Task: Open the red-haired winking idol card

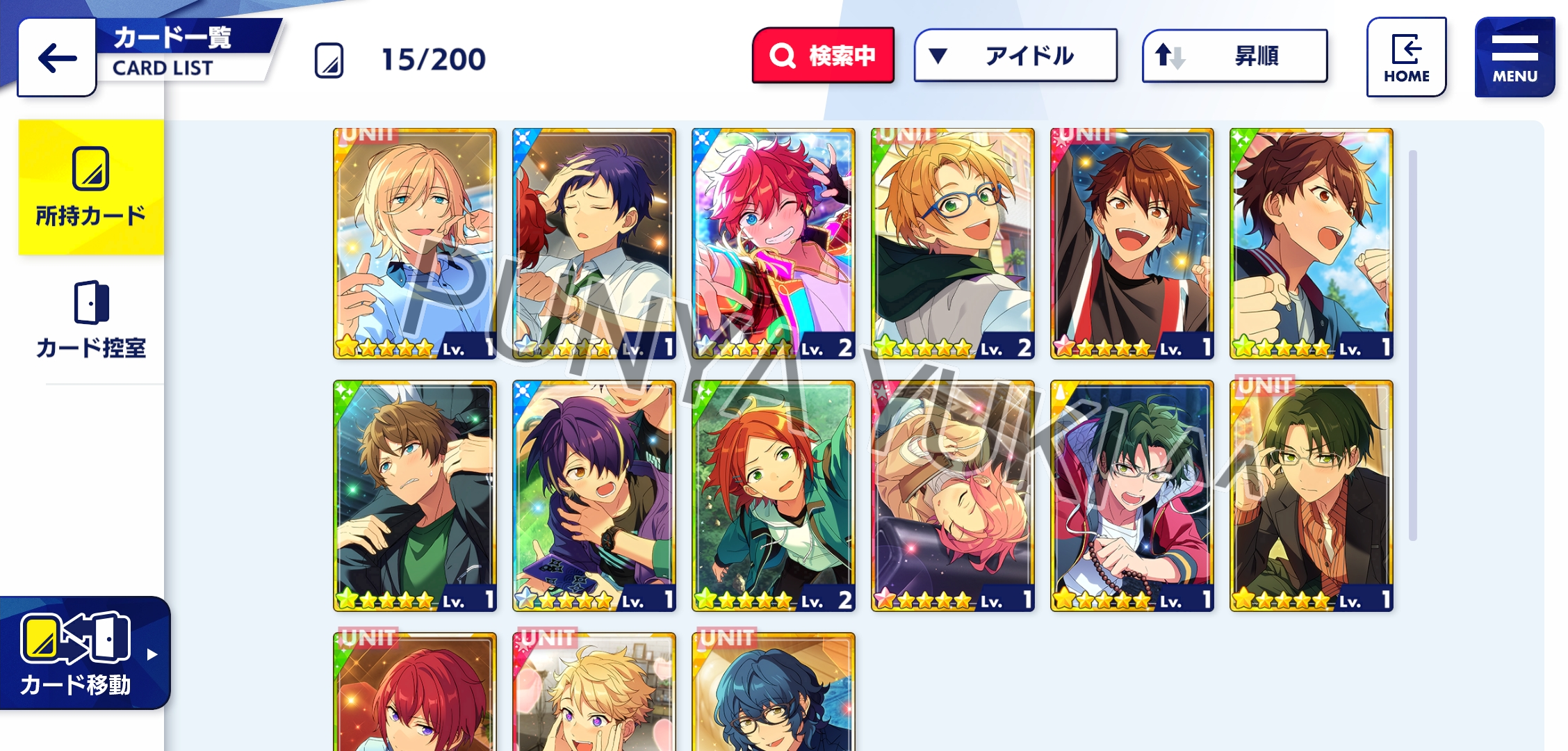Action: point(774,243)
